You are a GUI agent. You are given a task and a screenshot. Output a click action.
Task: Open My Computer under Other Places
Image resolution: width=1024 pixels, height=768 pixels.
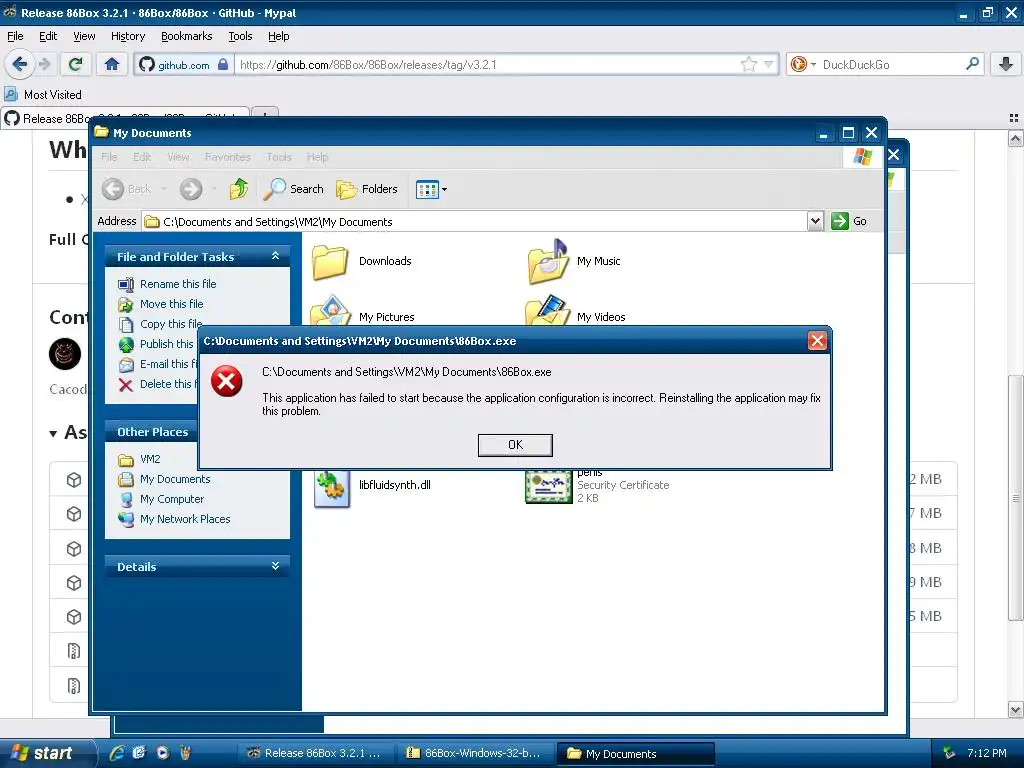click(171, 499)
